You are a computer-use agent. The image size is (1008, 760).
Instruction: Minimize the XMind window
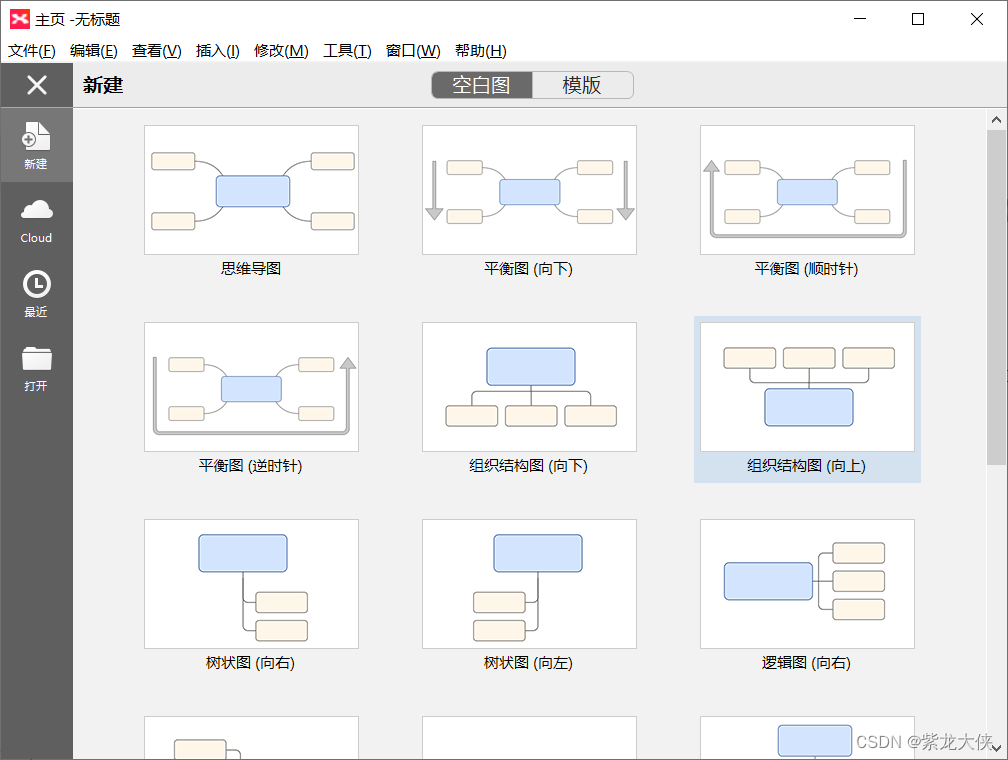click(x=860, y=19)
